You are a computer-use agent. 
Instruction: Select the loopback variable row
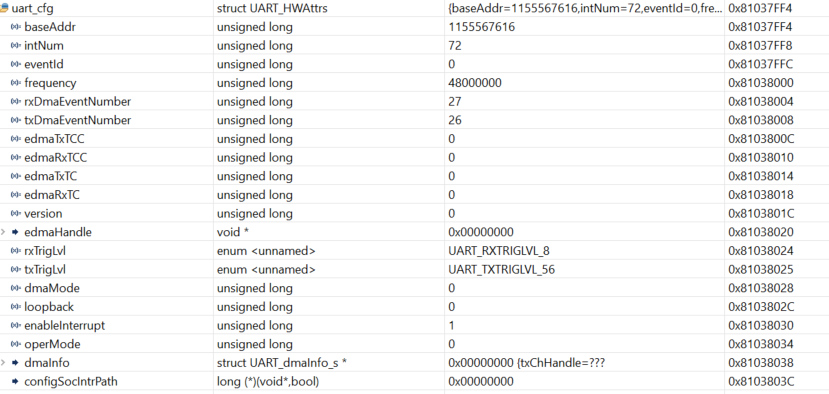(x=414, y=307)
